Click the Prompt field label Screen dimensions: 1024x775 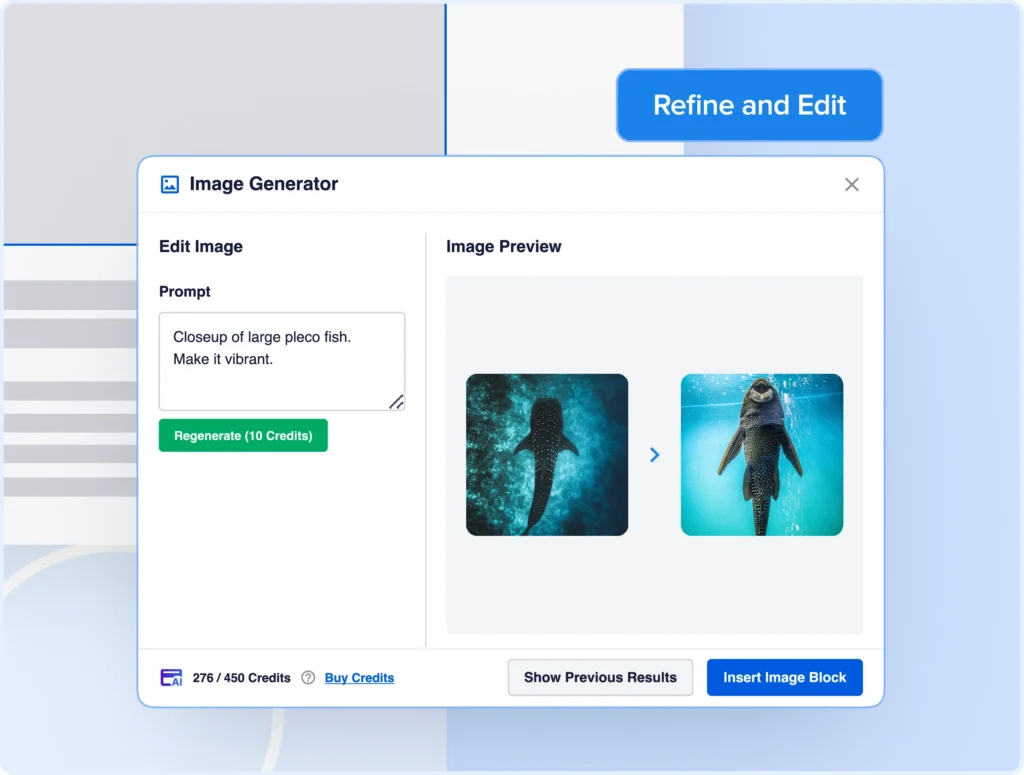185,292
